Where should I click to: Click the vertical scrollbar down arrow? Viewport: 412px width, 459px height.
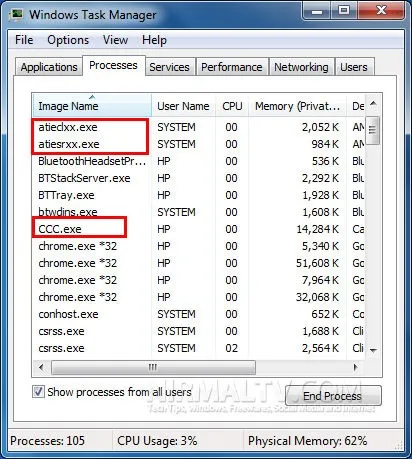click(373, 350)
